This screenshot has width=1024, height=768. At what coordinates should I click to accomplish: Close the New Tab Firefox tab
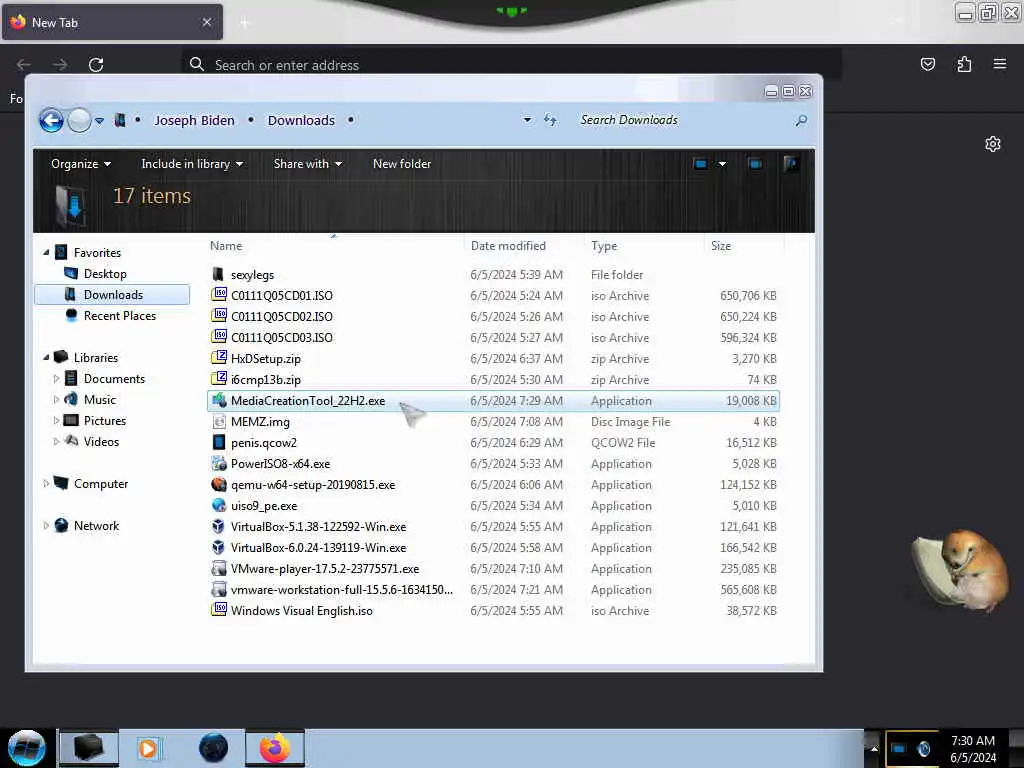point(207,22)
